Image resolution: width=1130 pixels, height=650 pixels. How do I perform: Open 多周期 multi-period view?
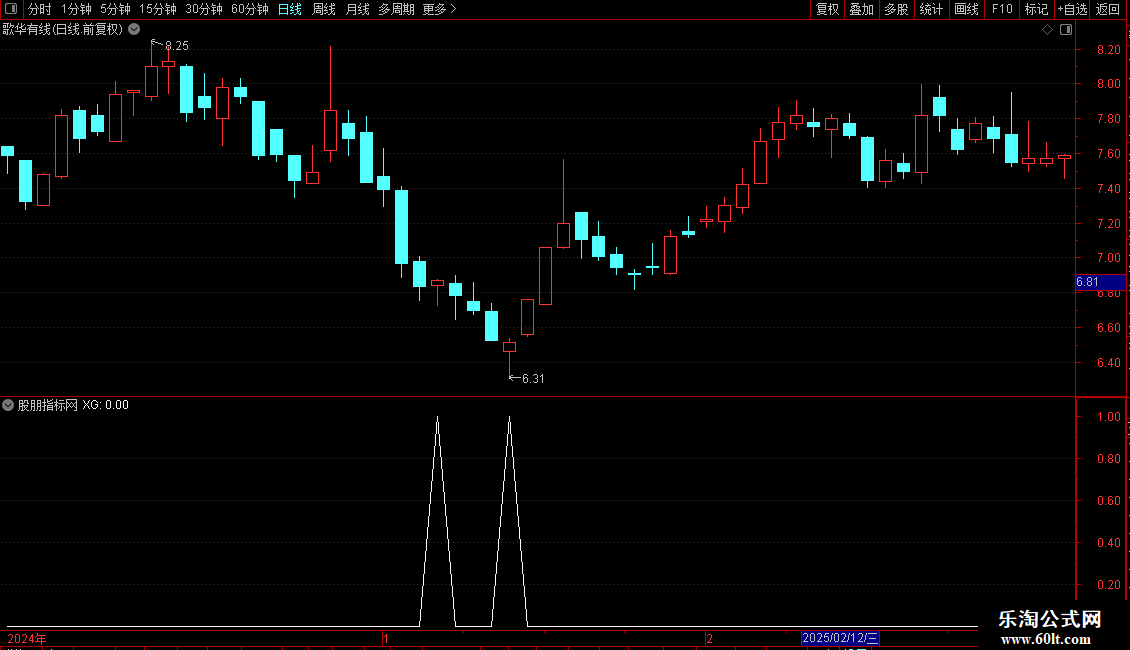(x=396, y=9)
